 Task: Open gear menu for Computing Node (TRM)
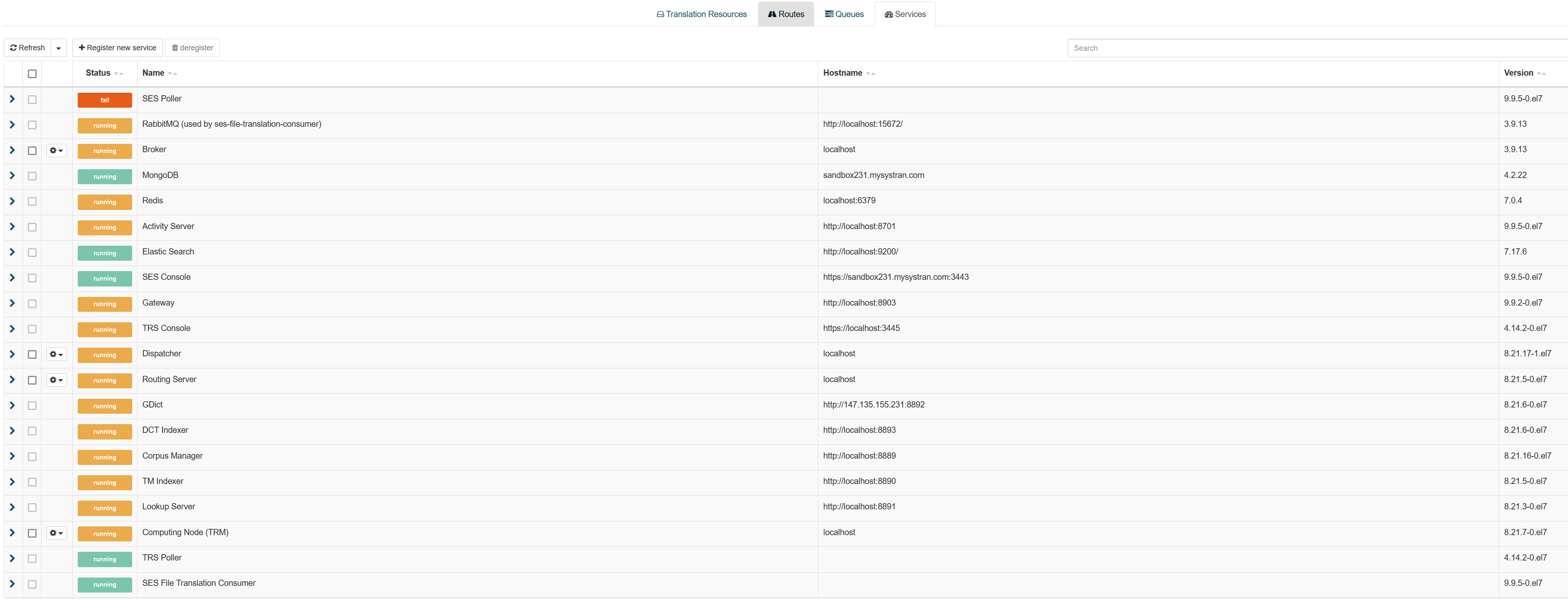tap(56, 533)
